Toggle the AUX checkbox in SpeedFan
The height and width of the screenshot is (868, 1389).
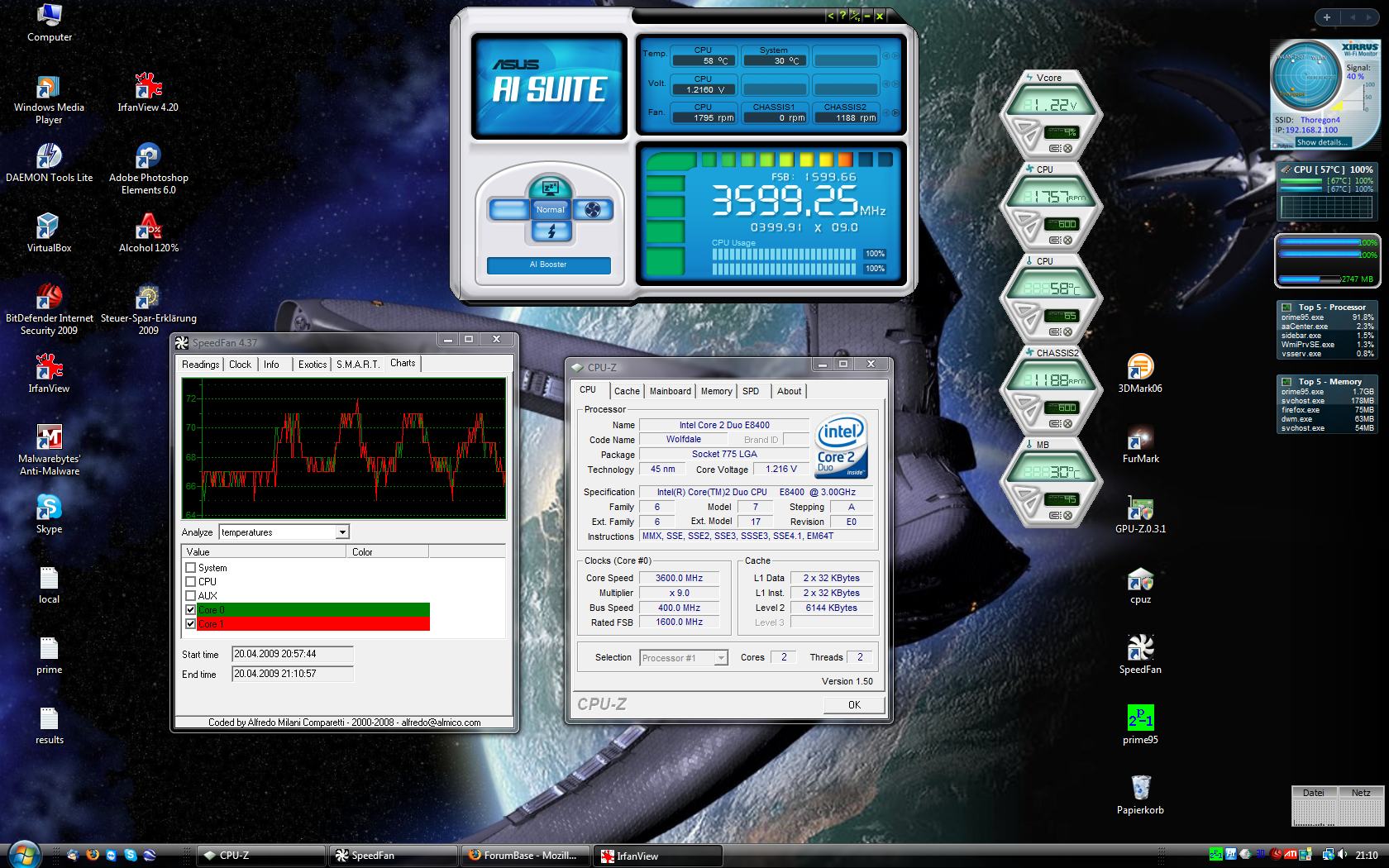[191, 596]
